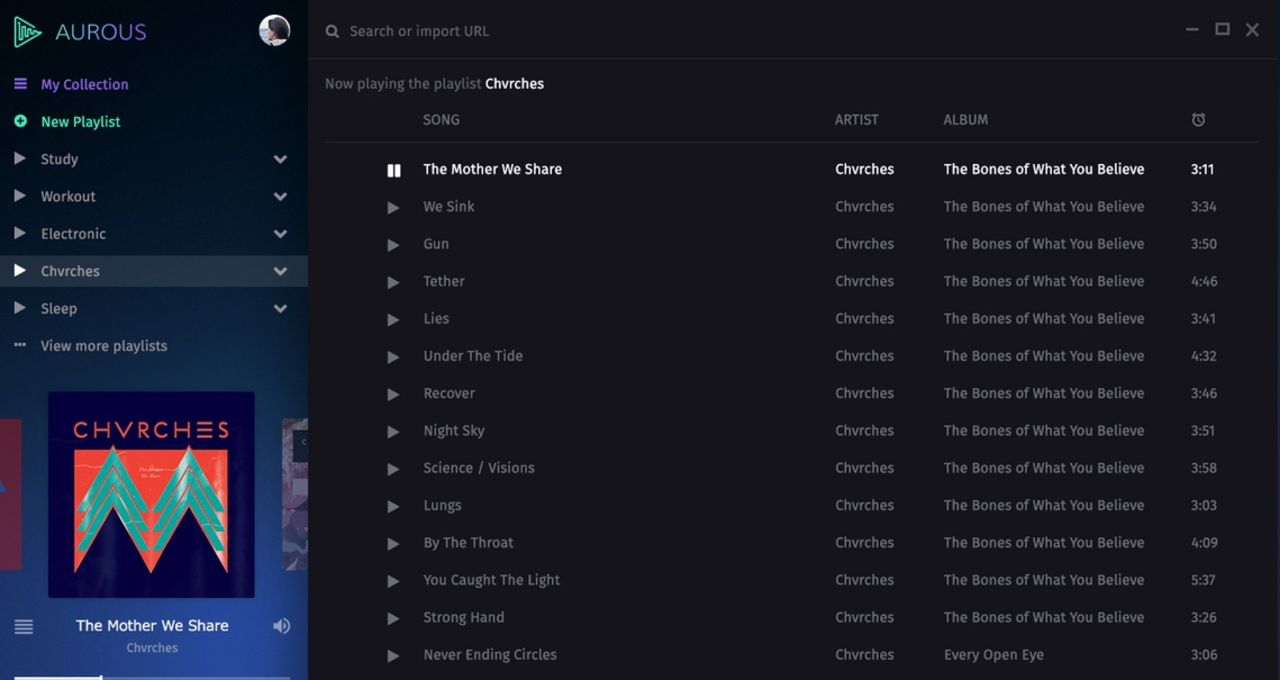
Task: Expand the Sleep playlist
Action: tap(280, 309)
